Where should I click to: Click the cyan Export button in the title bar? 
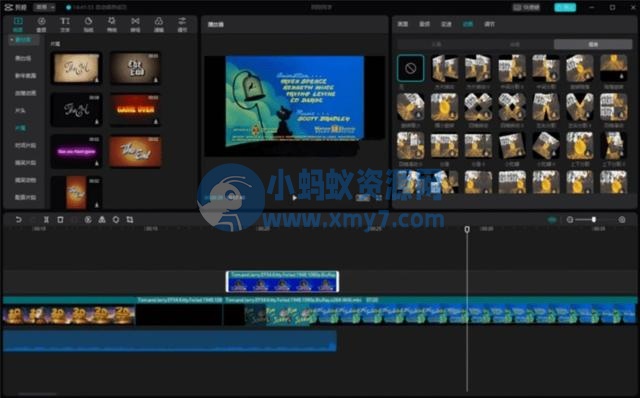click(565, 7)
